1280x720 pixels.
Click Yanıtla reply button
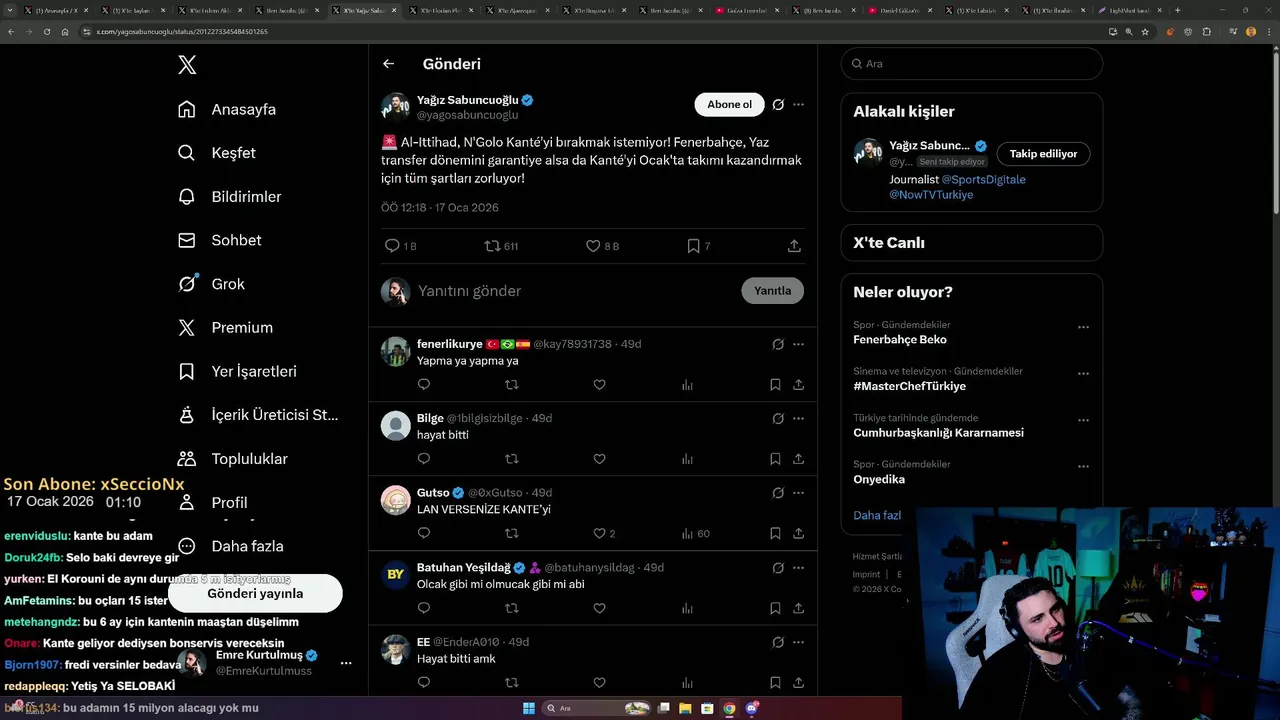[772, 291]
